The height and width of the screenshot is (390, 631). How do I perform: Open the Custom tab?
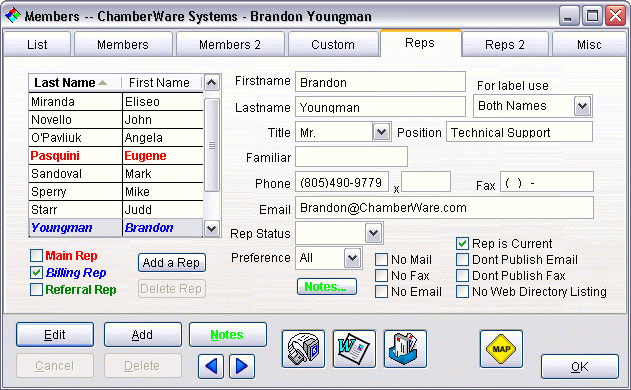(x=333, y=44)
